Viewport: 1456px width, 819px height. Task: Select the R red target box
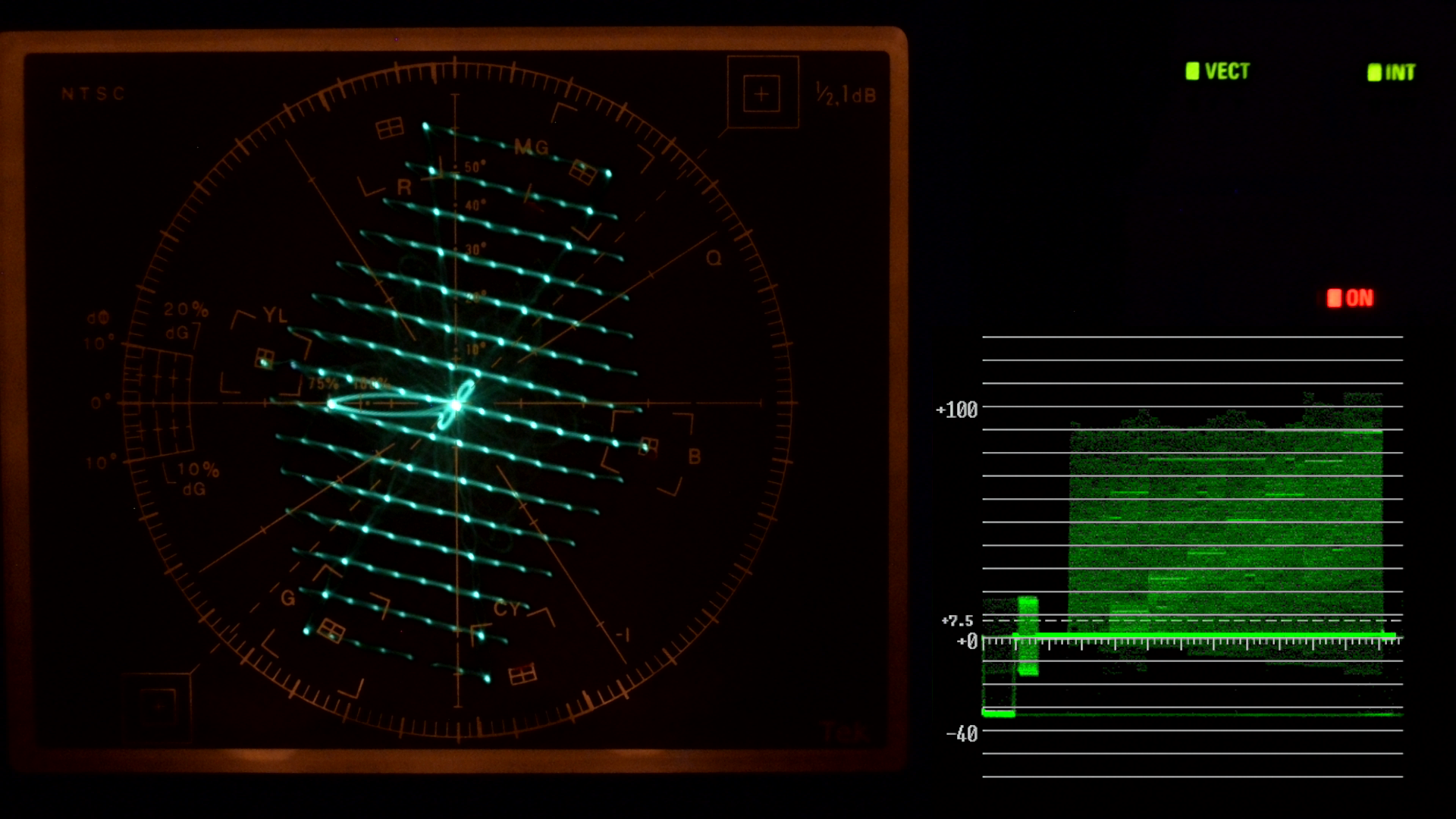(390, 127)
